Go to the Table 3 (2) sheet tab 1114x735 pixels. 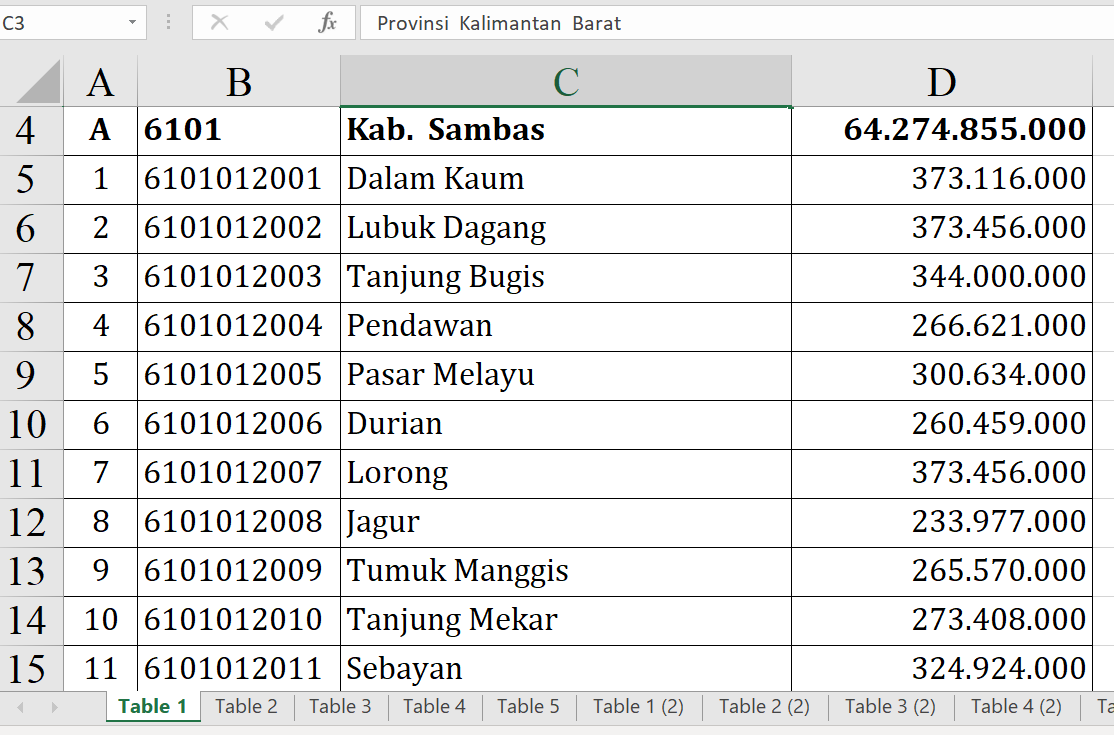890,707
